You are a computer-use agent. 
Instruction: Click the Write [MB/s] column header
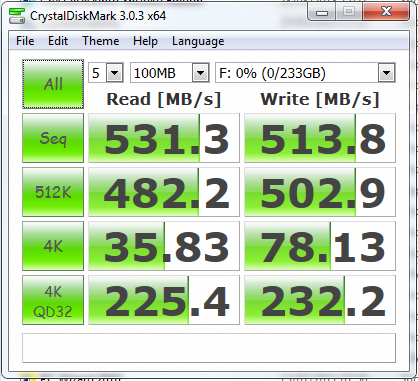coord(320,100)
